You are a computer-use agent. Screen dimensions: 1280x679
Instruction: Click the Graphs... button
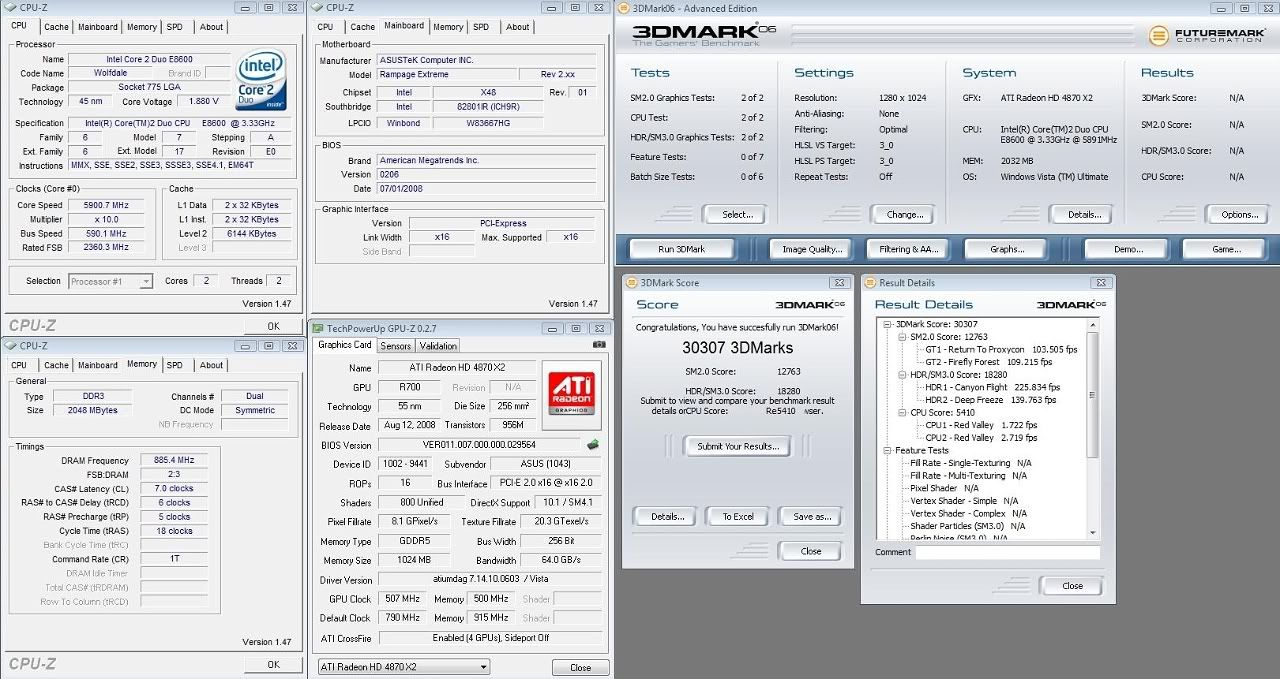(1007, 249)
